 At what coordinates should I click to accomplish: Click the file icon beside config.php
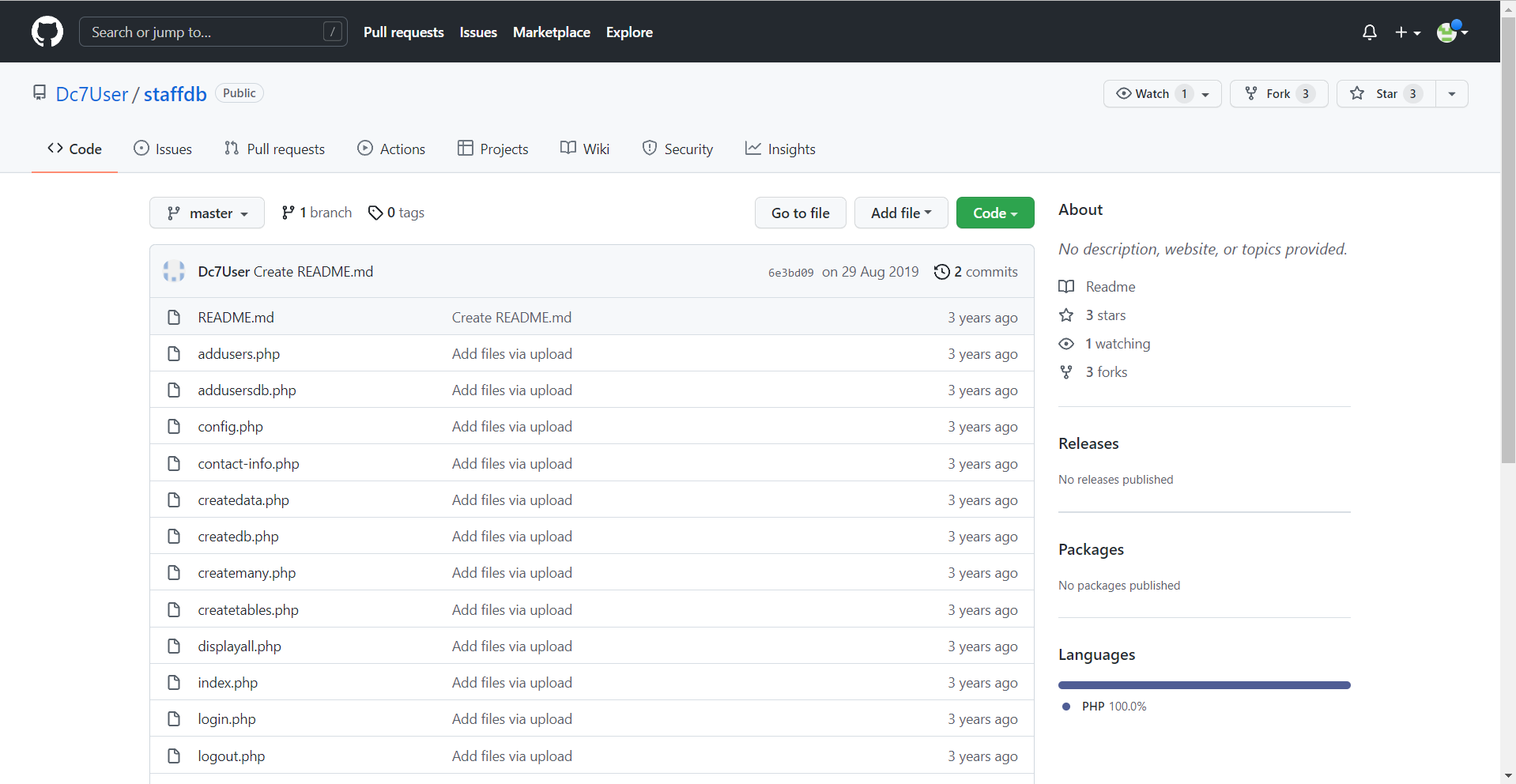pyautogui.click(x=174, y=427)
